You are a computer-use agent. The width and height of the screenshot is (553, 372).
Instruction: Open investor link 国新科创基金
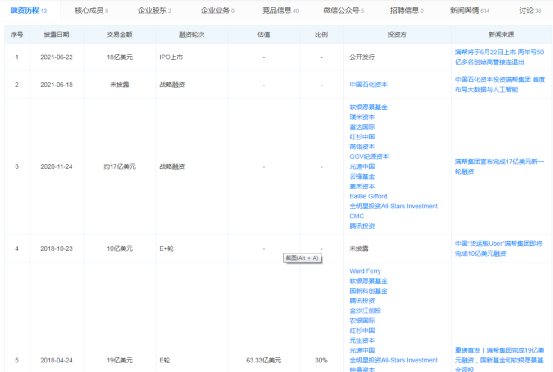[x=368, y=291]
